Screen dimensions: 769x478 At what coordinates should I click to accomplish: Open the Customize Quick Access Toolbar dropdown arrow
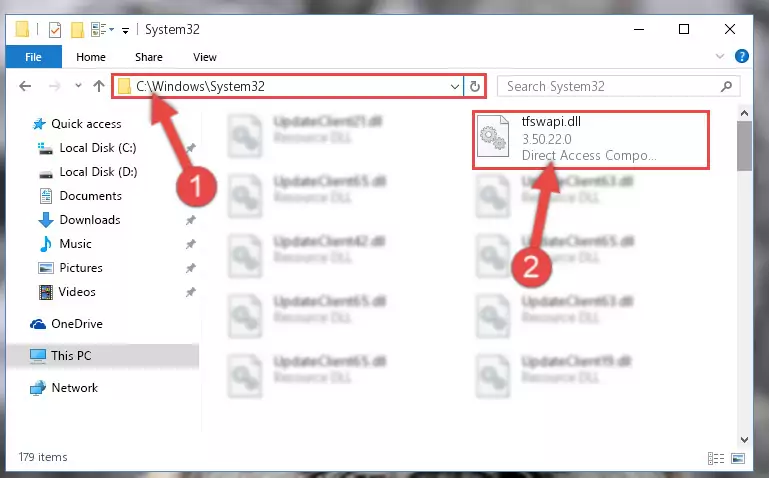(x=126, y=30)
